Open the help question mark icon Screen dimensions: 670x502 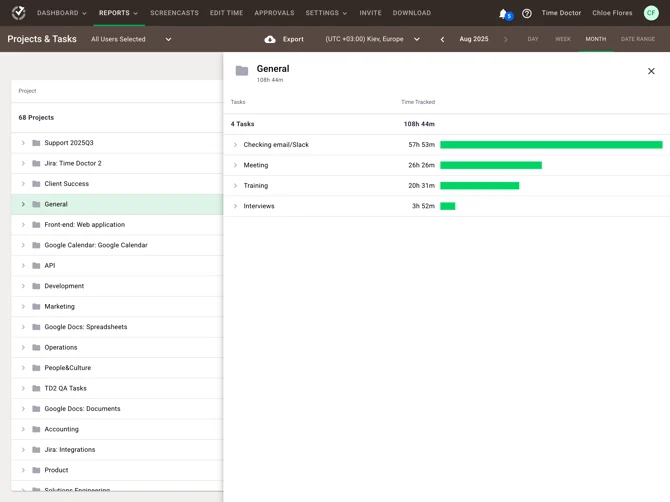coord(527,14)
